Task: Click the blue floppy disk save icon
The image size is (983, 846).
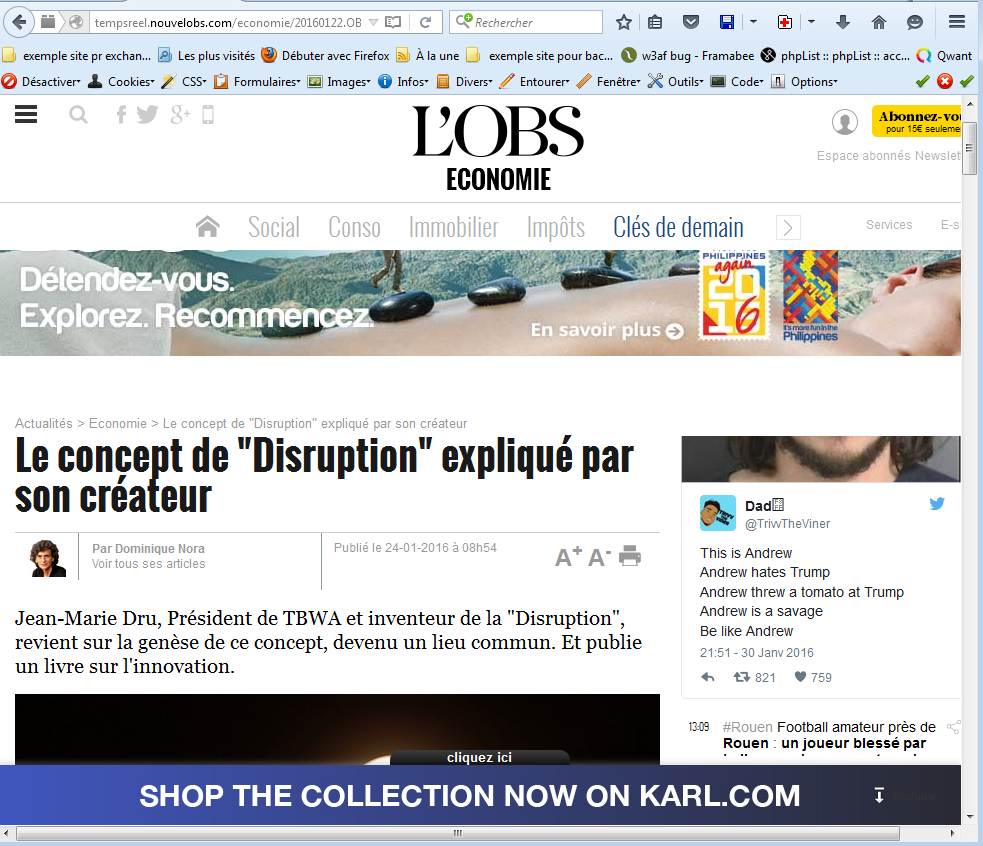Action: tap(727, 23)
